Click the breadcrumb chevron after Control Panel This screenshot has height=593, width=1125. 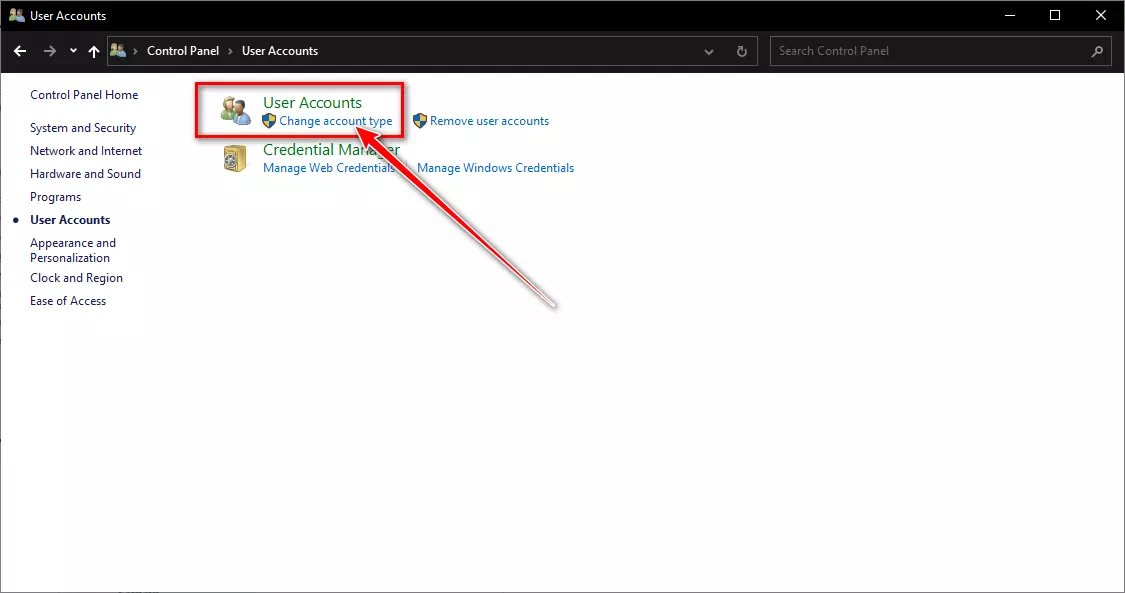pos(230,51)
